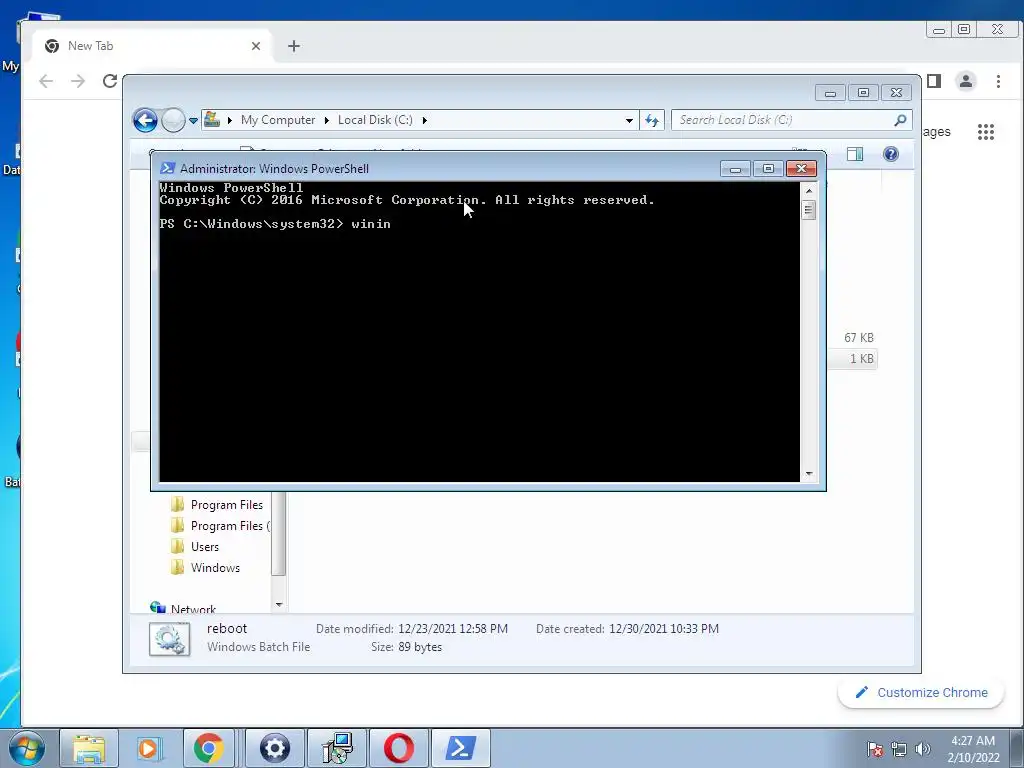Select My Computer in the breadcrumb
This screenshot has height=768, width=1024.
[278, 120]
